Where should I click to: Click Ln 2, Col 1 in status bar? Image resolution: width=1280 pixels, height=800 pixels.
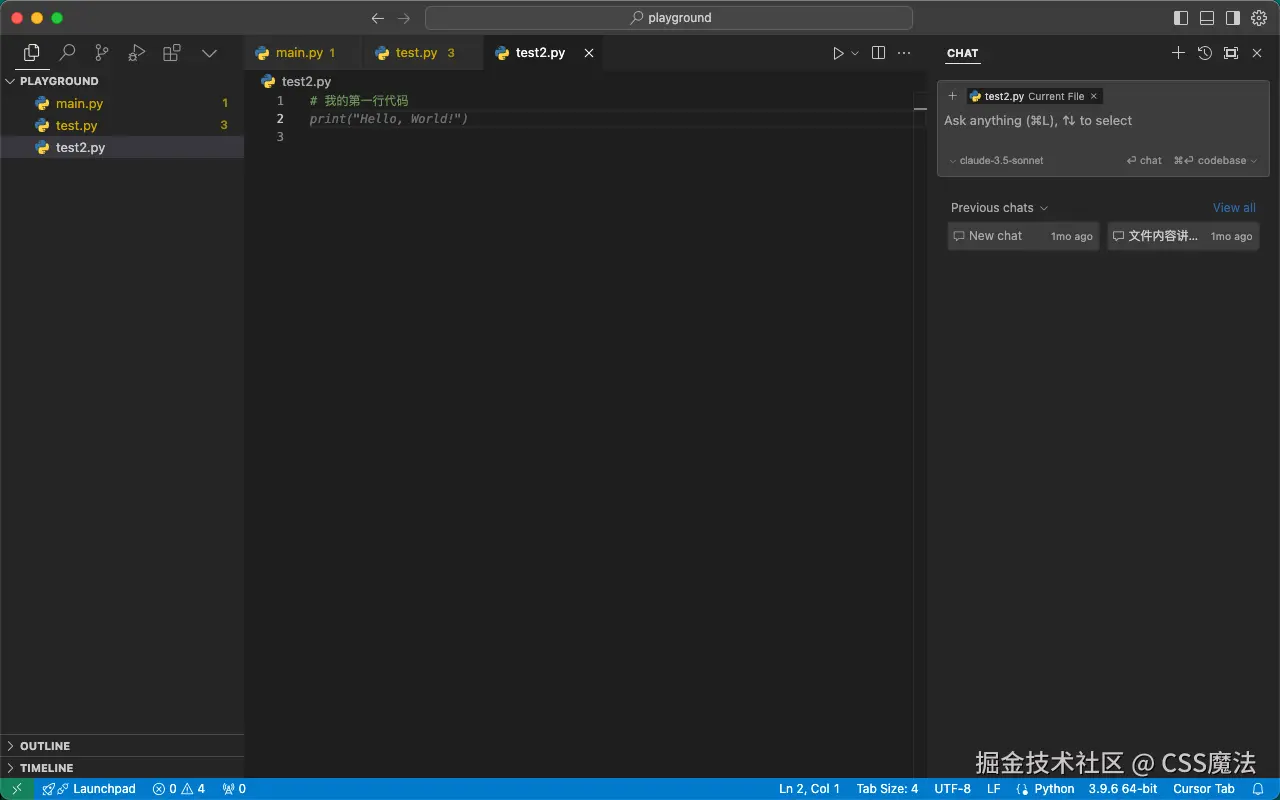tap(809, 789)
